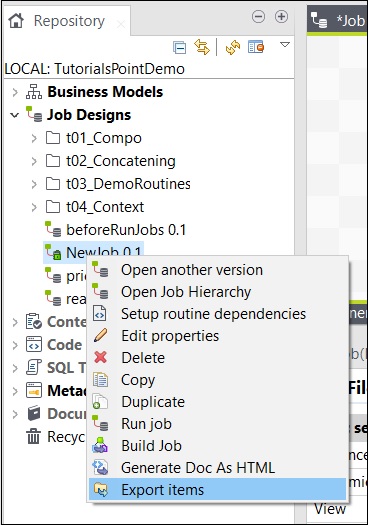This screenshot has width=368, height=525.
Task: Click the Refresh icon in Repository toolbar
Action: click(233, 47)
